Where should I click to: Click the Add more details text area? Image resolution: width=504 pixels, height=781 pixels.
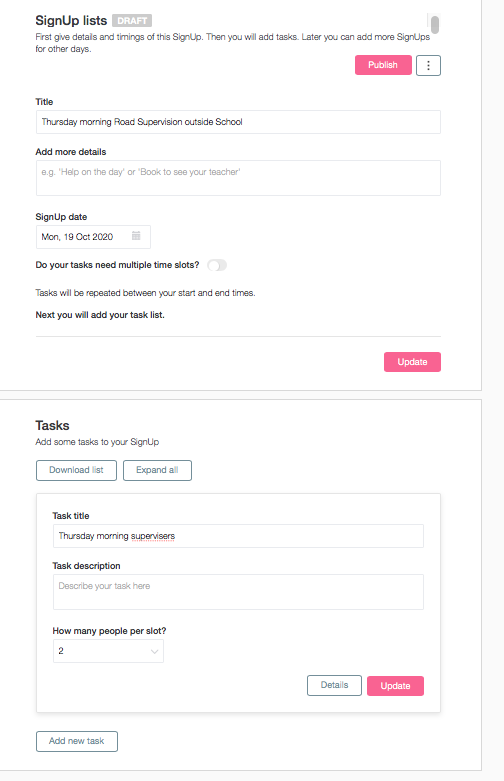pos(238,178)
